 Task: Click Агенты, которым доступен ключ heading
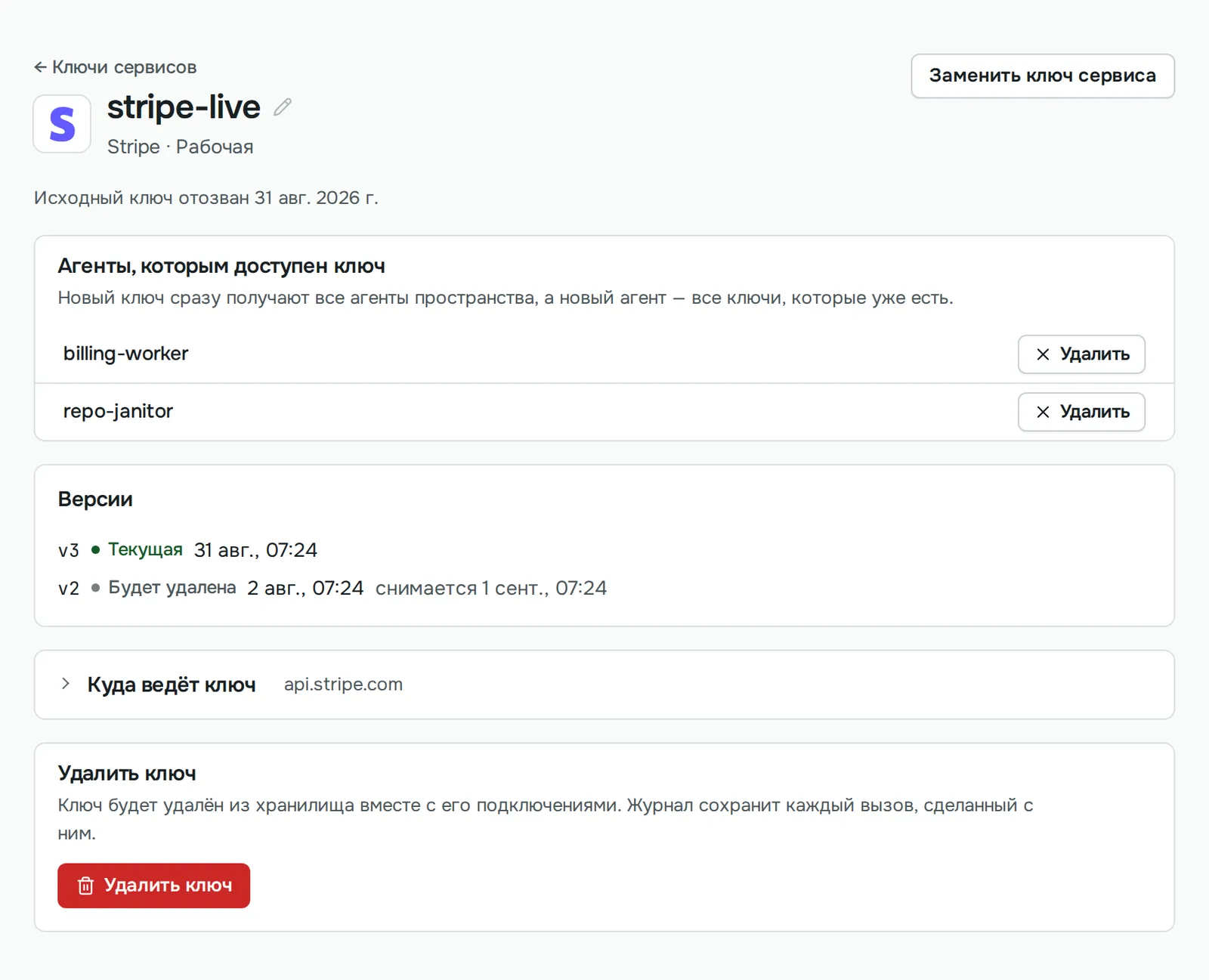[221, 266]
